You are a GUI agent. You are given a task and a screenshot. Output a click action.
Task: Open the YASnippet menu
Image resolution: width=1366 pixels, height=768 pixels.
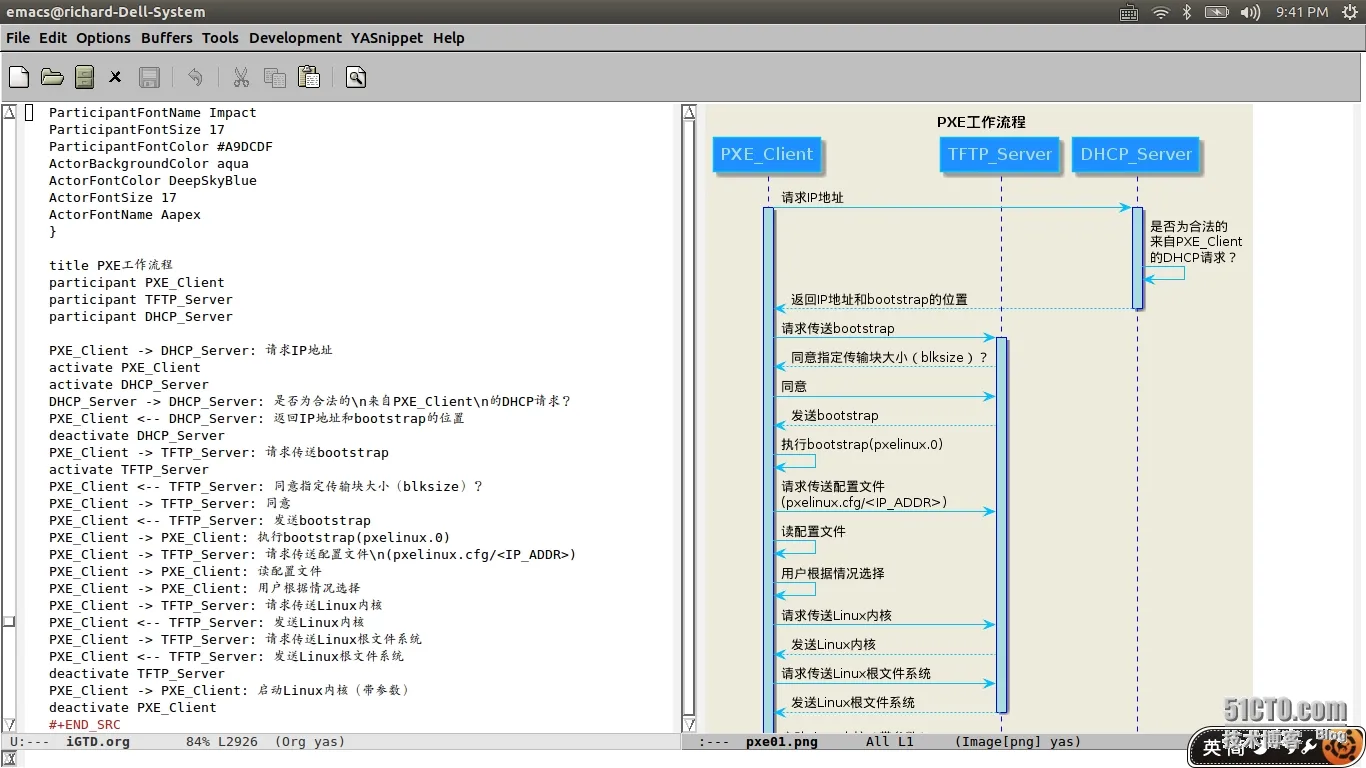tap(387, 38)
